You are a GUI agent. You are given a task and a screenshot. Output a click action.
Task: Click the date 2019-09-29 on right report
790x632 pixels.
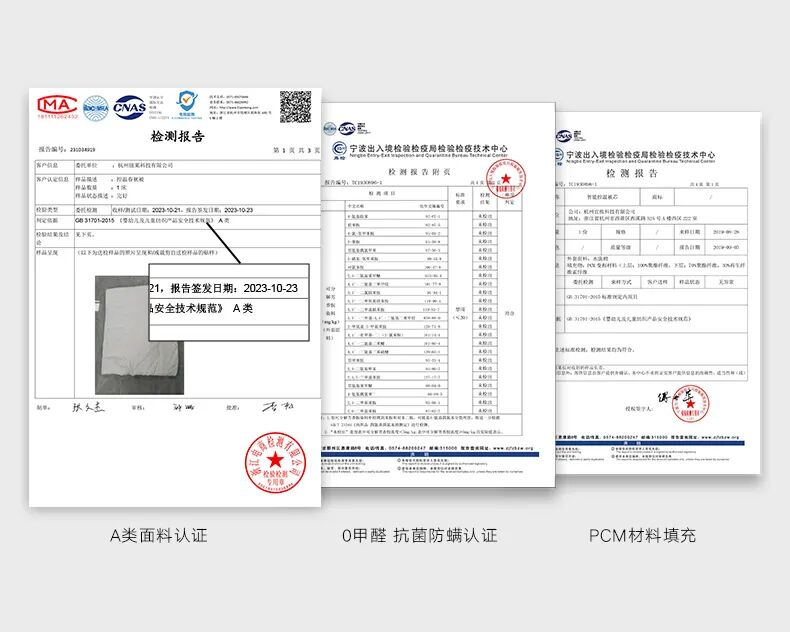coord(726,232)
